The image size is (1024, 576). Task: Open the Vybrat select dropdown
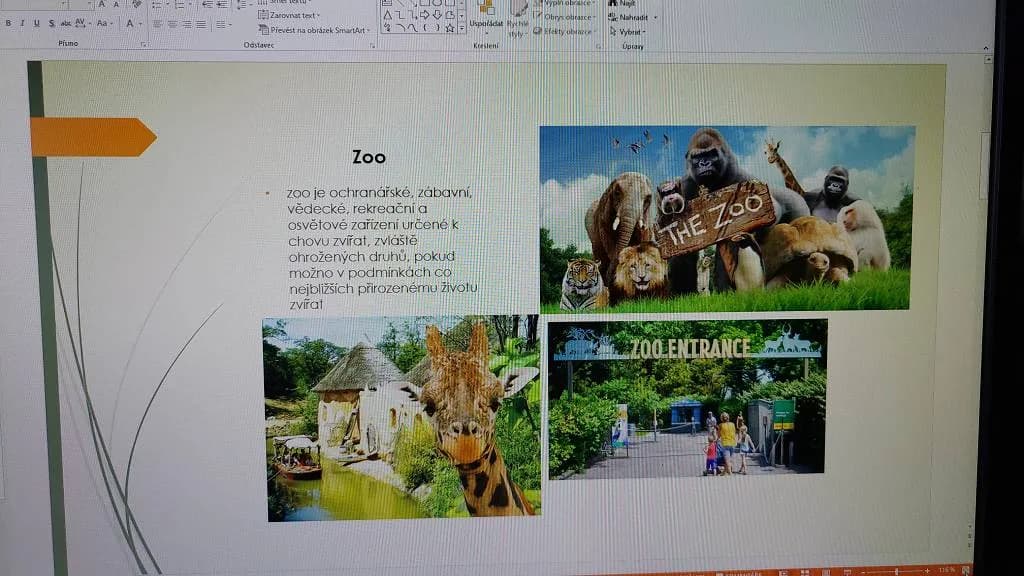(627, 31)
